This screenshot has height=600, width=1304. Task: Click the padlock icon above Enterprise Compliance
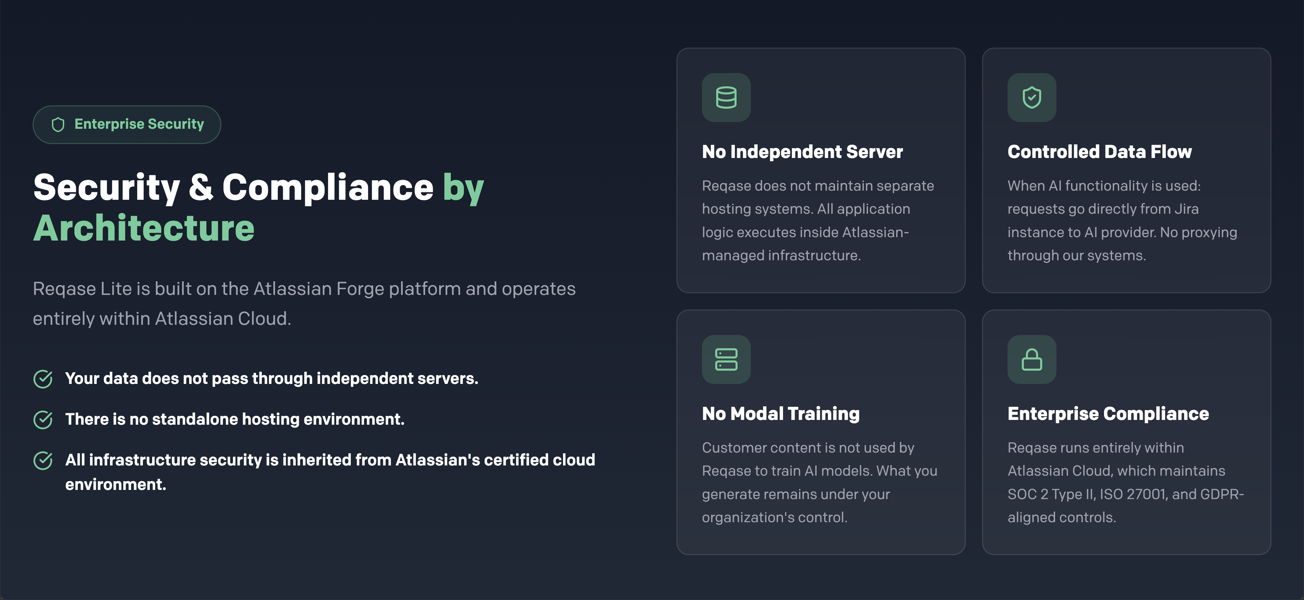1031,360
